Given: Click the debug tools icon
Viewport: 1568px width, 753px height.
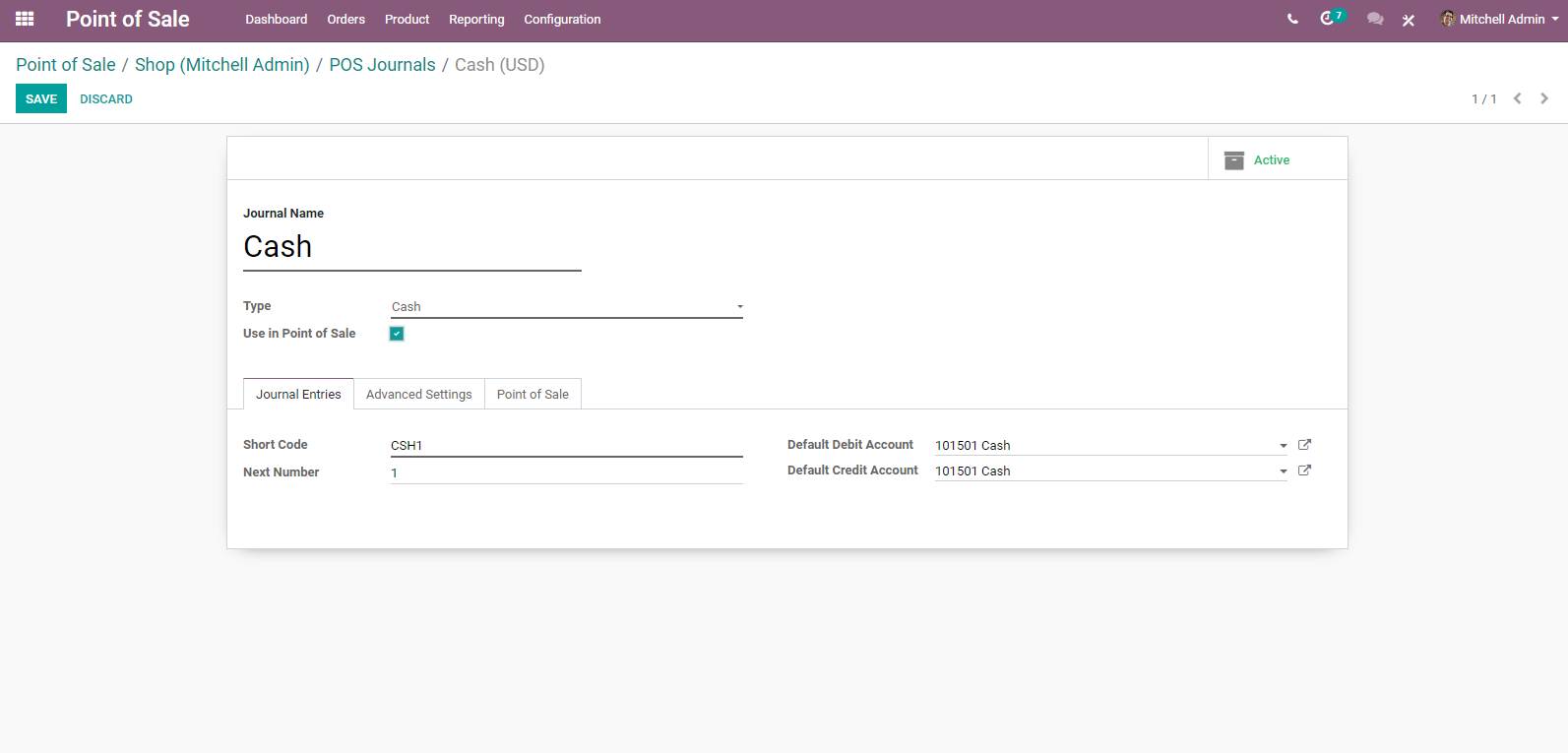Looking at the screenshot, I should 1409,20.
